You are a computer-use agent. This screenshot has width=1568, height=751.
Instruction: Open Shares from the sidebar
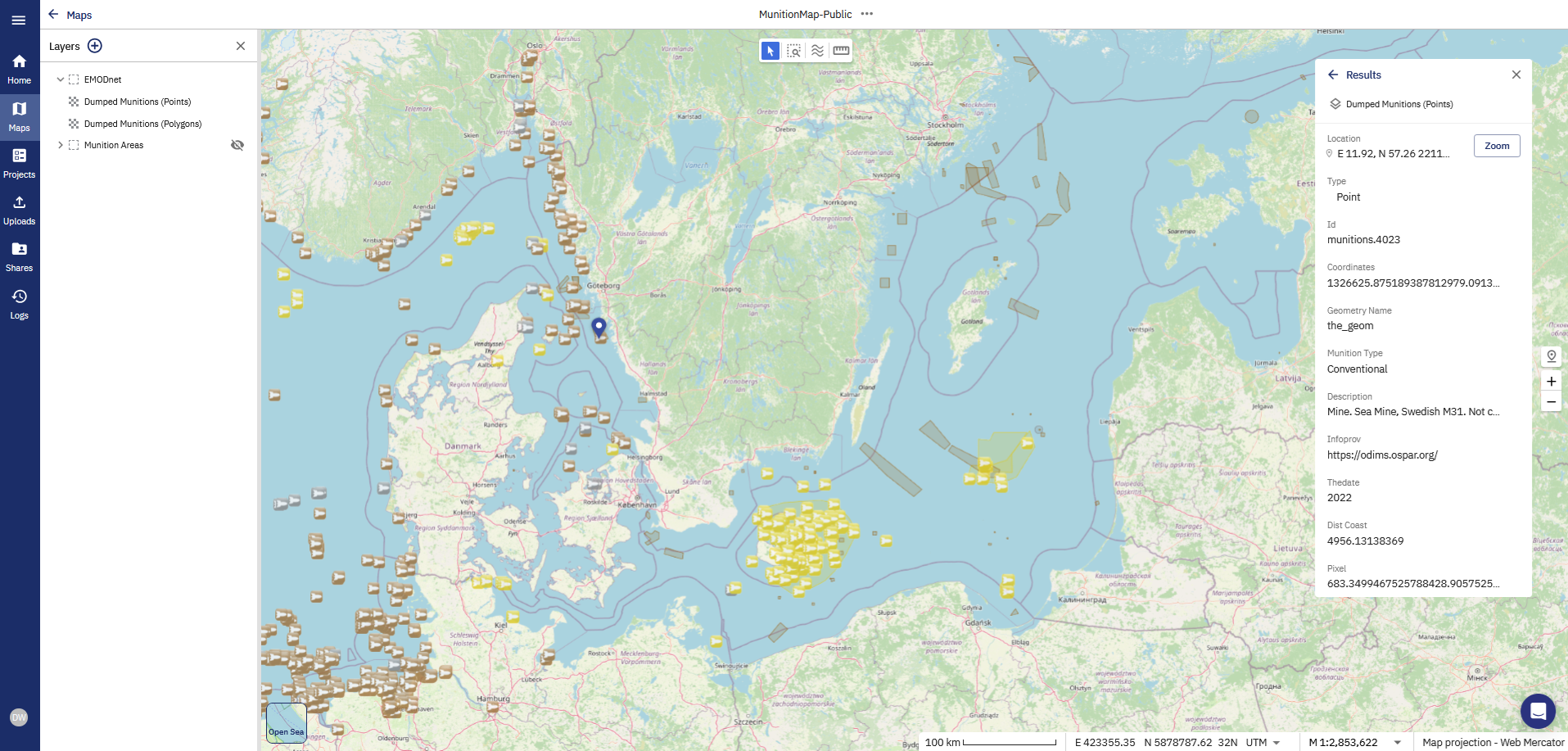[x=20, y=256]
